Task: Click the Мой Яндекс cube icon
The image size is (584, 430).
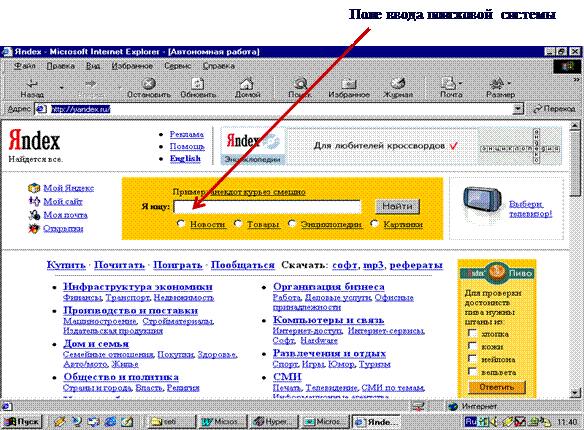Action: tap(34, 188)
